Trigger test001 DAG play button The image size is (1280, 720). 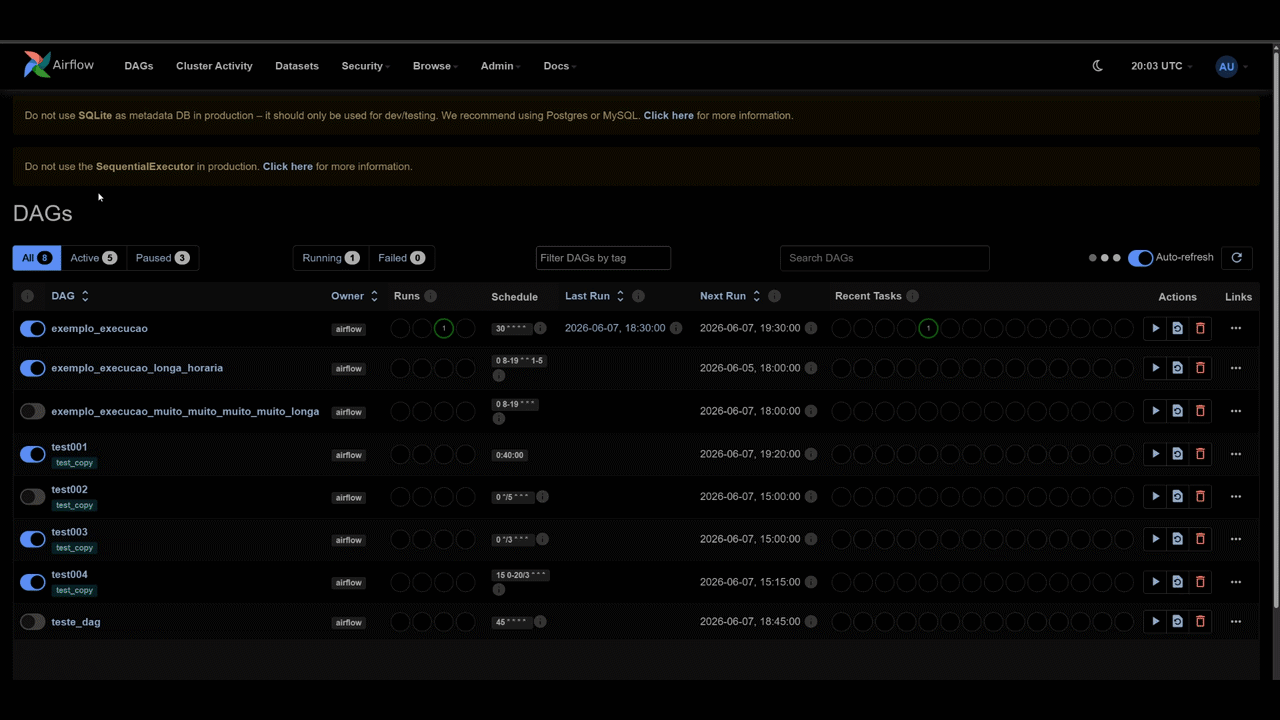coord(1155,454)
